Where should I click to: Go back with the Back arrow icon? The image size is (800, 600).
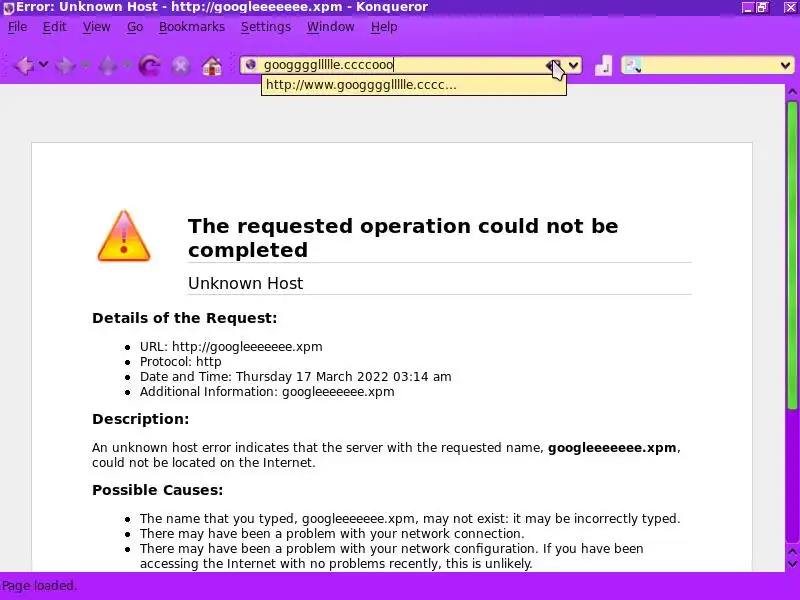click(x=24, y=65)
